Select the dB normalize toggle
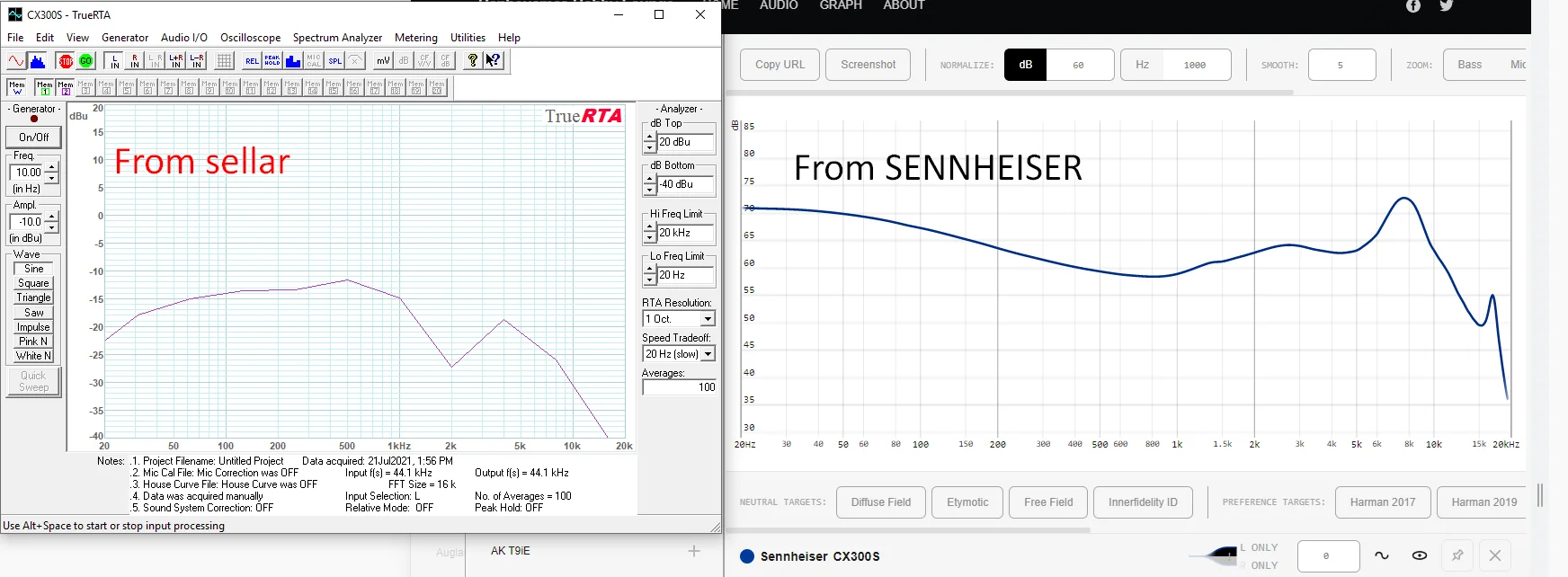This screenshot has height=577, width=1568. point(1026,65)
